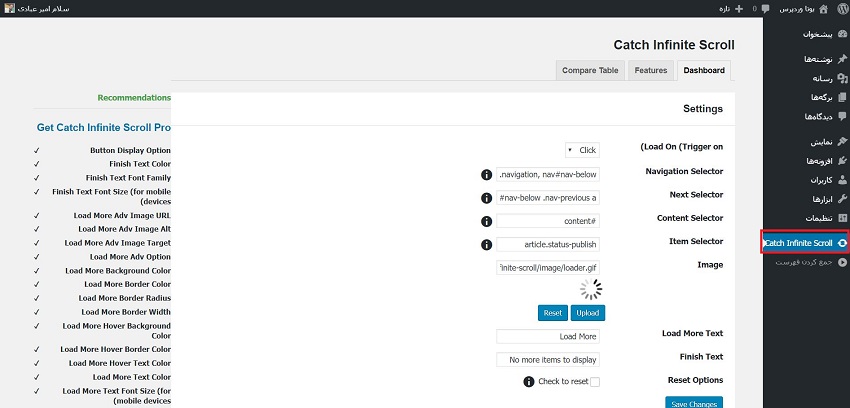The image size is (850, 408).
Task: Click the Save Changes button
Action: pyautogui.click(x=694, y=404)
